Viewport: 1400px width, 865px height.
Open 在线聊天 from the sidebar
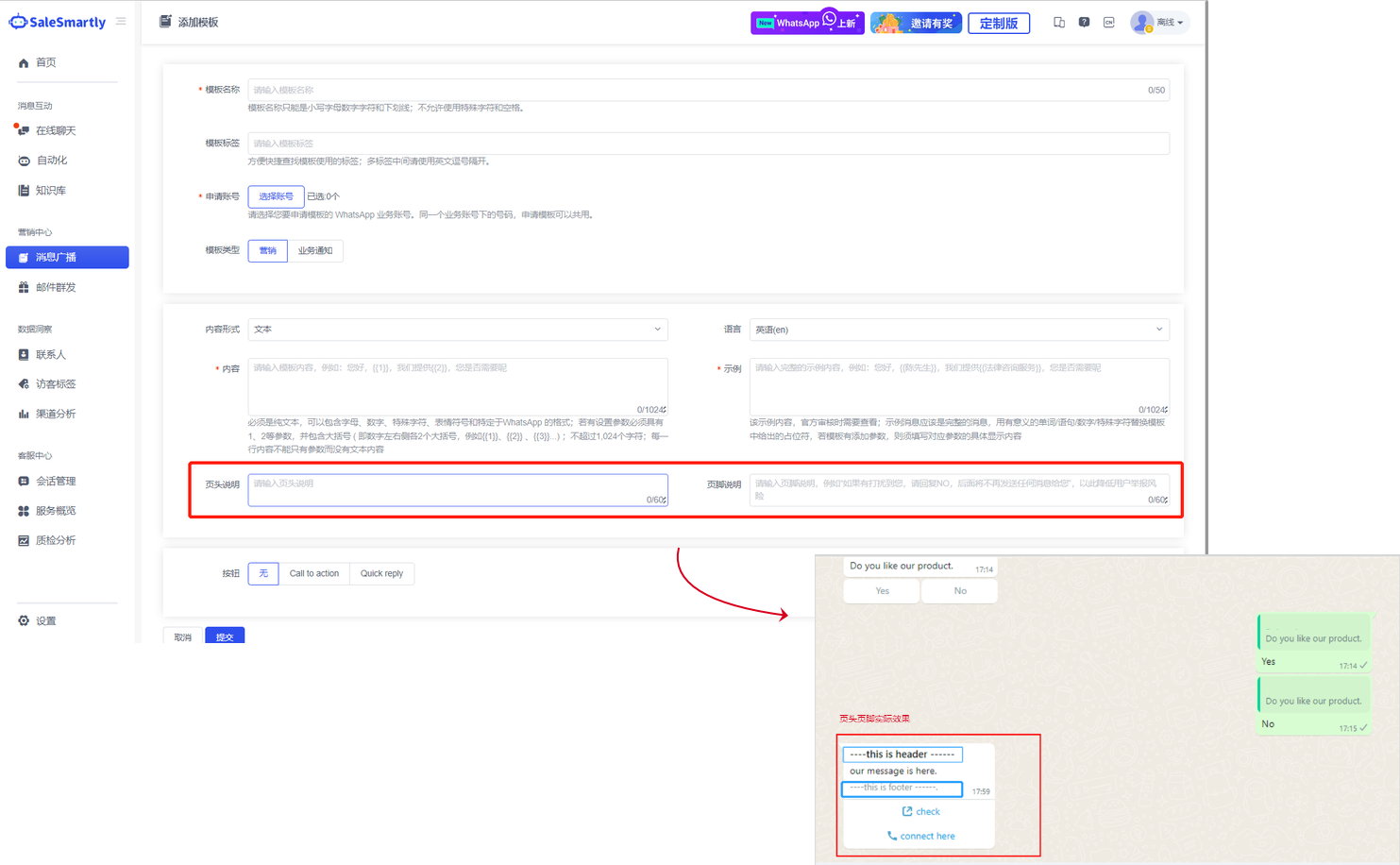[56, 130]
